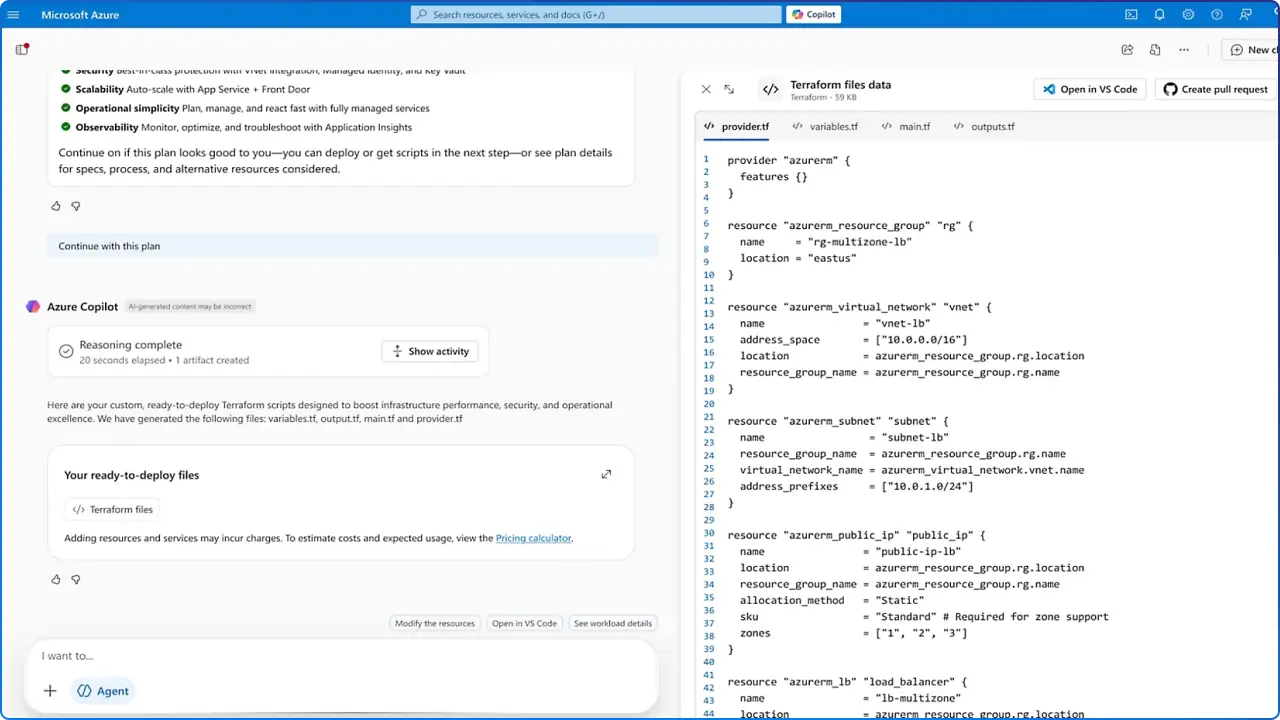Open the Pricing calculator link
The image size is (1280, 720).
pyautogui.click(x=533, y=538)
